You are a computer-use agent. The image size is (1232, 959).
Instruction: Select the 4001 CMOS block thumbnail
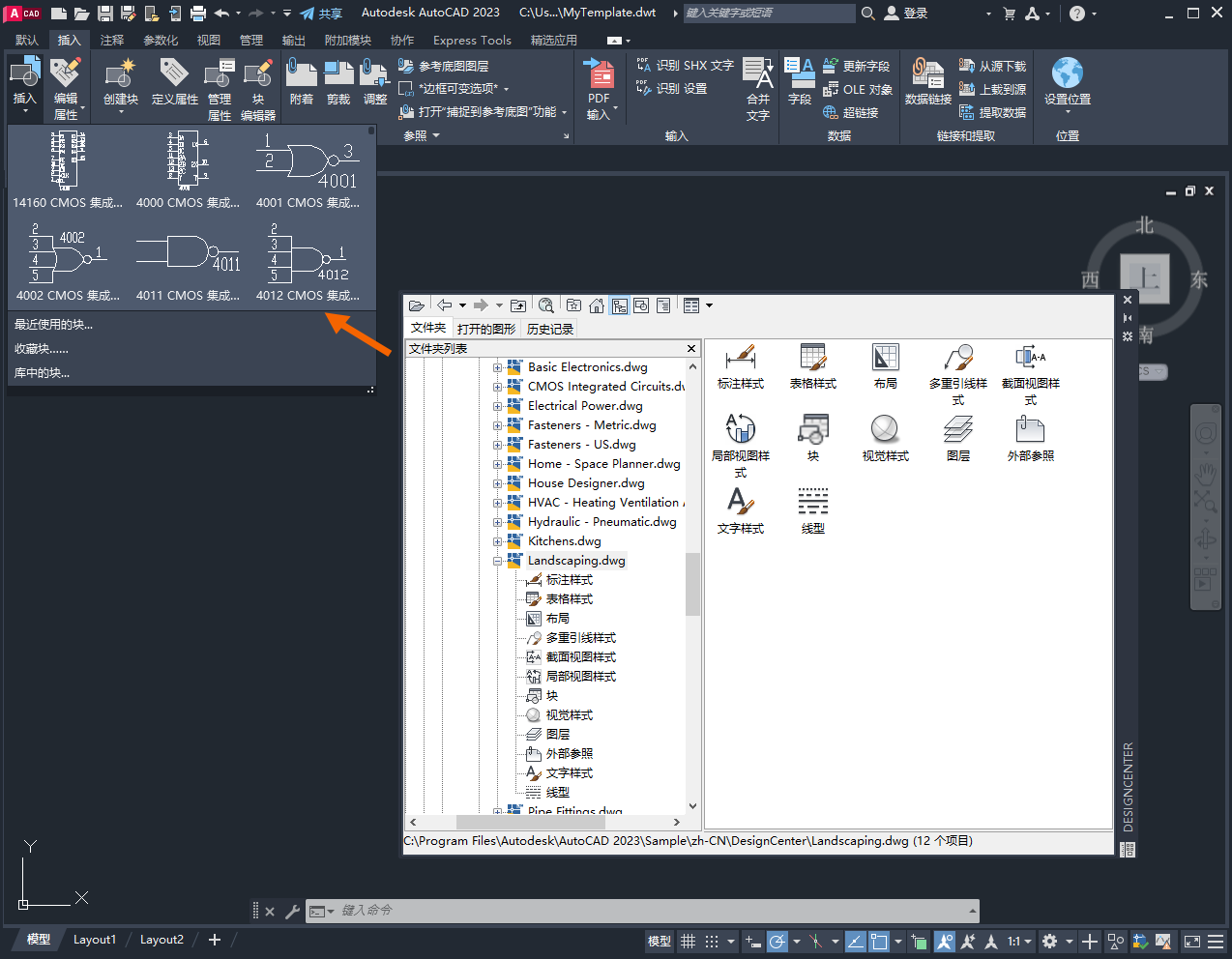click(x=308, y=170)
